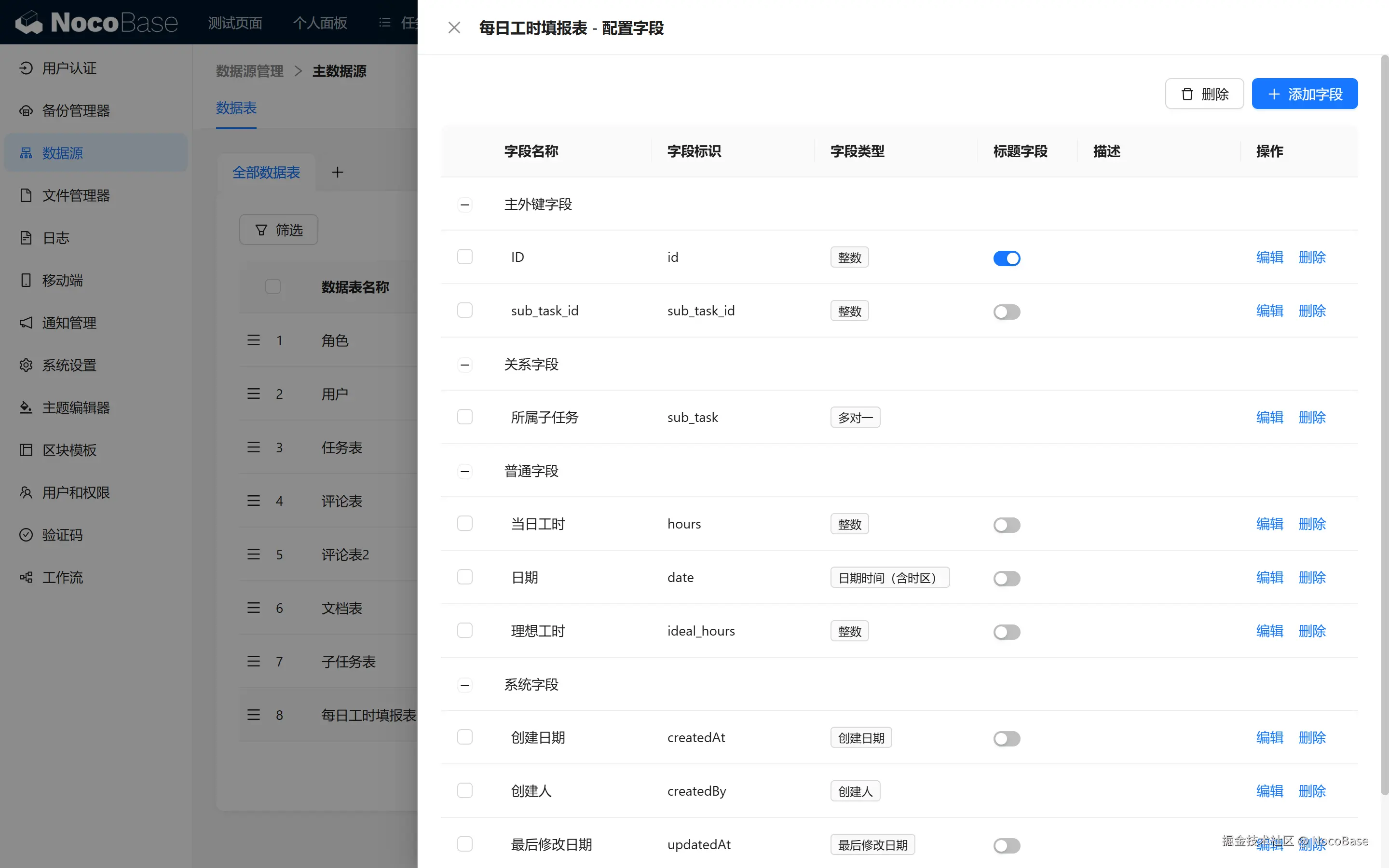1389x868 pixels.
Task: Click the 移动端 mobile icon
Action: pyautogui.click(x=26, y=280)
